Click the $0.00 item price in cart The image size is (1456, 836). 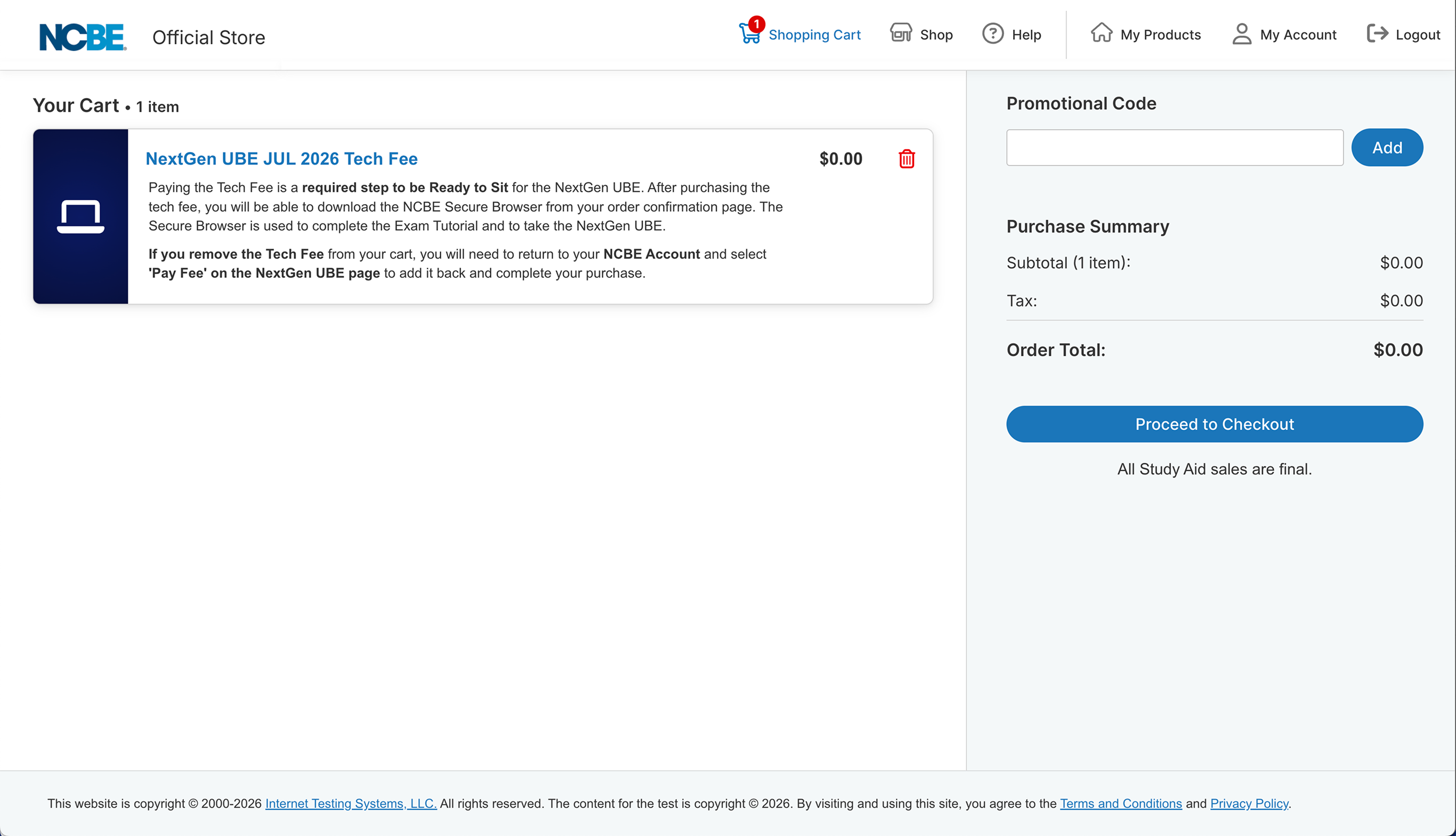841,159
